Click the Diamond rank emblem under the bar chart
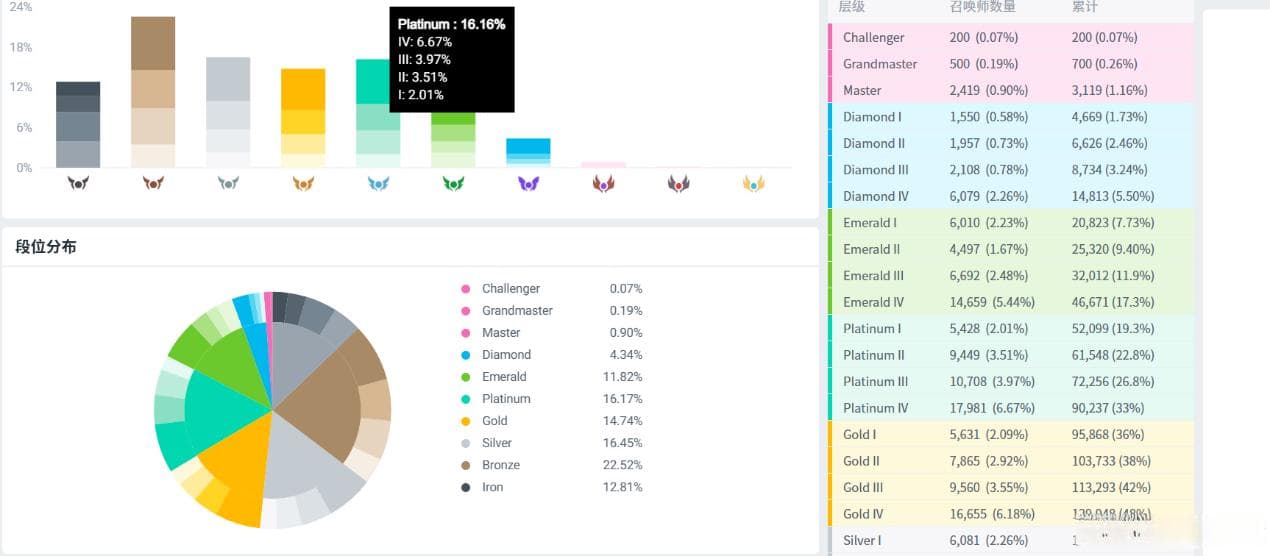This screenshot has height=556, width=1270. point(528,183)
